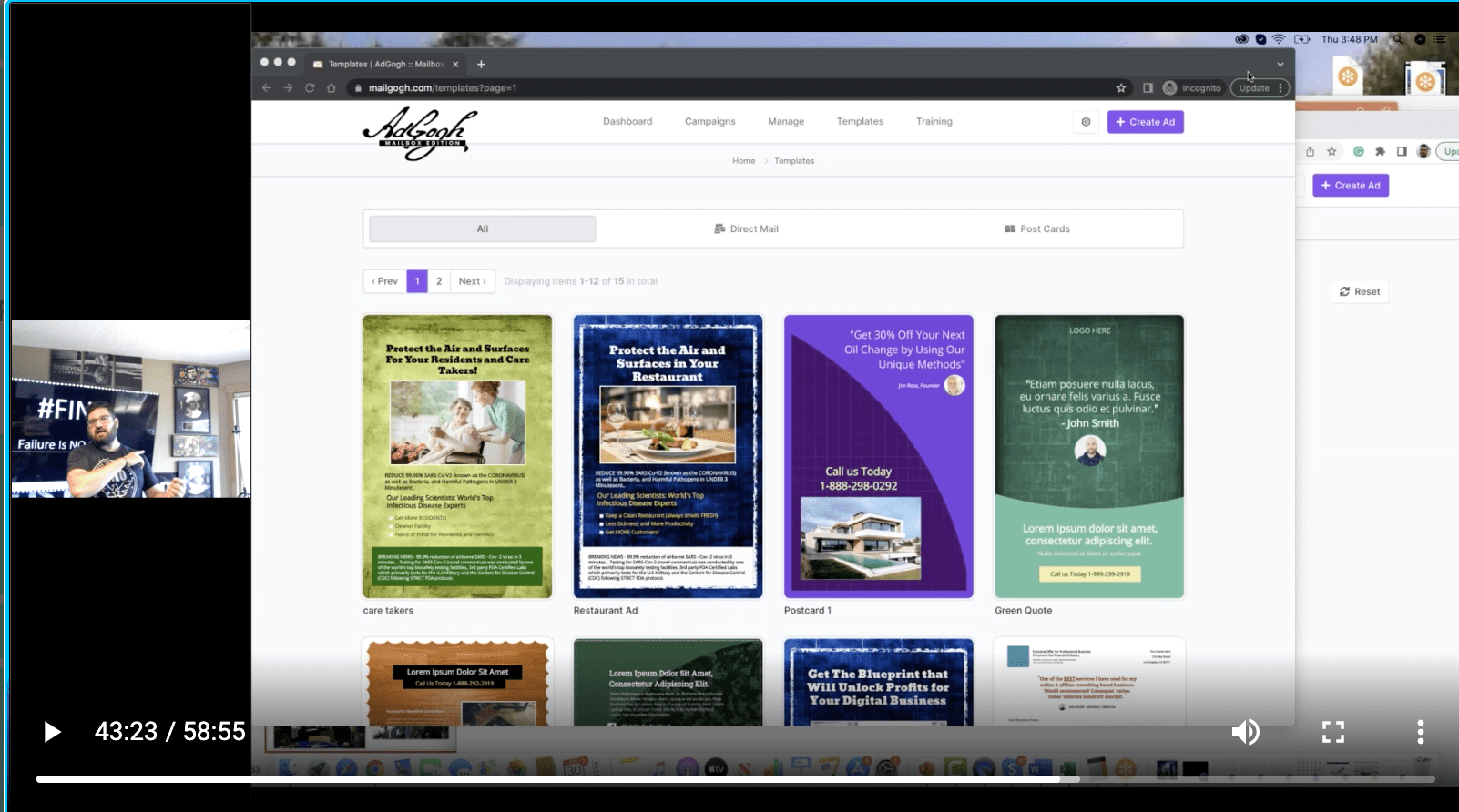
Task: Click the menu bar clock Thu 3:48 PM
Action: click(x=1350, y=39)
